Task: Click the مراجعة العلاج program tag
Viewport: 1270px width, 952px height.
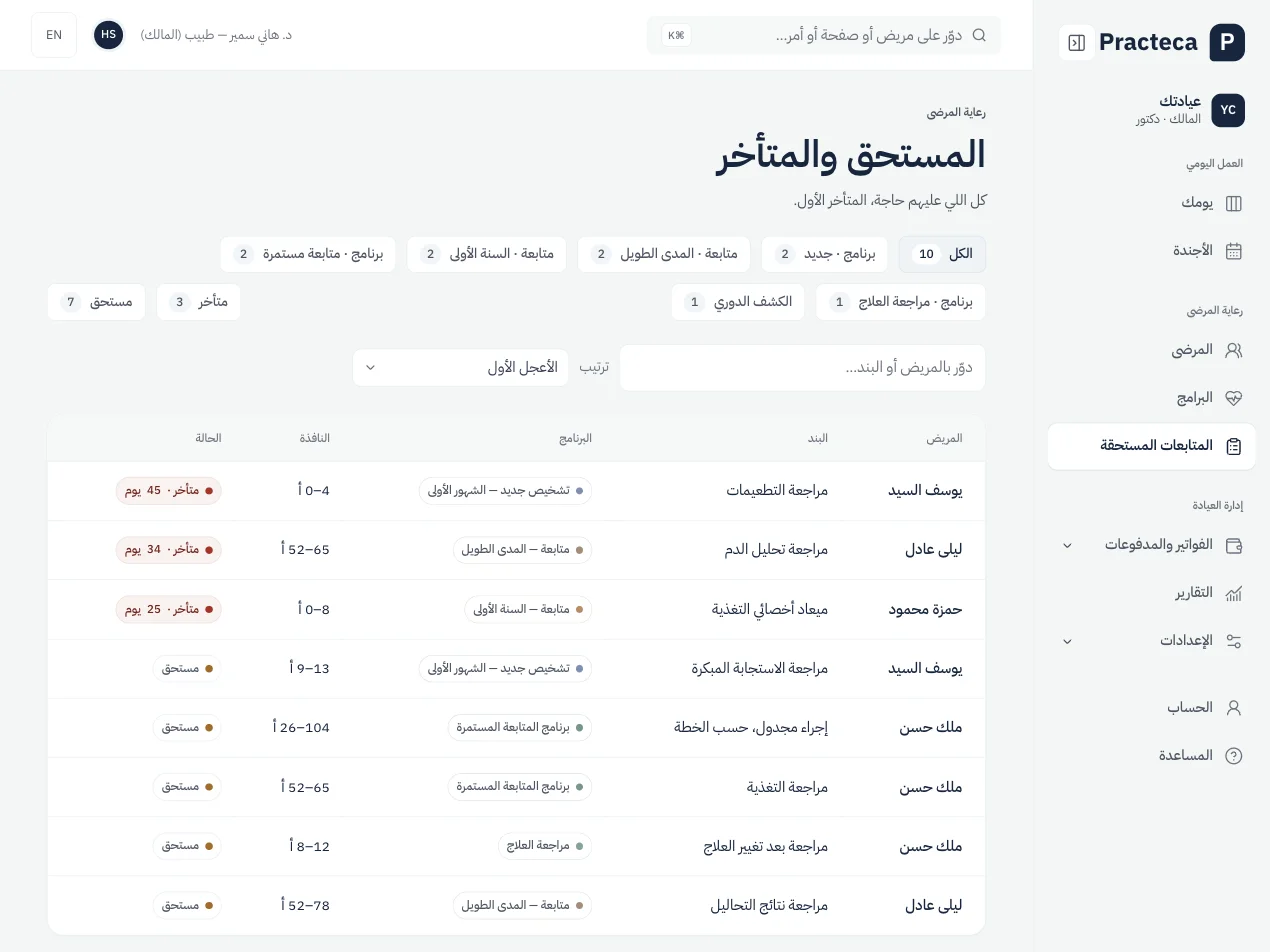Action: point(545,846)
